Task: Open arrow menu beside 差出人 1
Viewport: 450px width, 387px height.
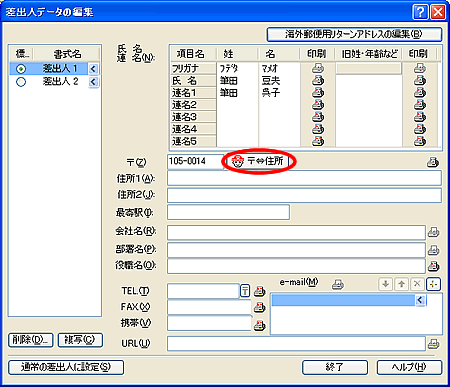Action: [x=93, y=69]
